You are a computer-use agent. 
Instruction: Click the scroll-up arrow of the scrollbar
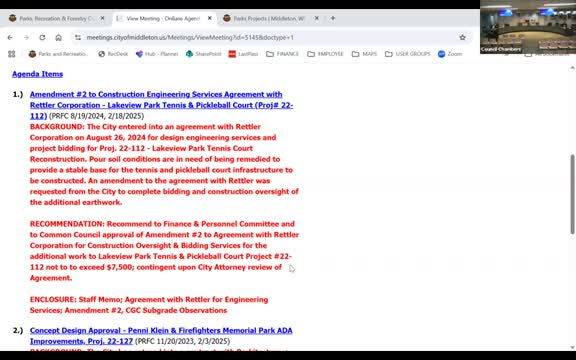point(572,68)
